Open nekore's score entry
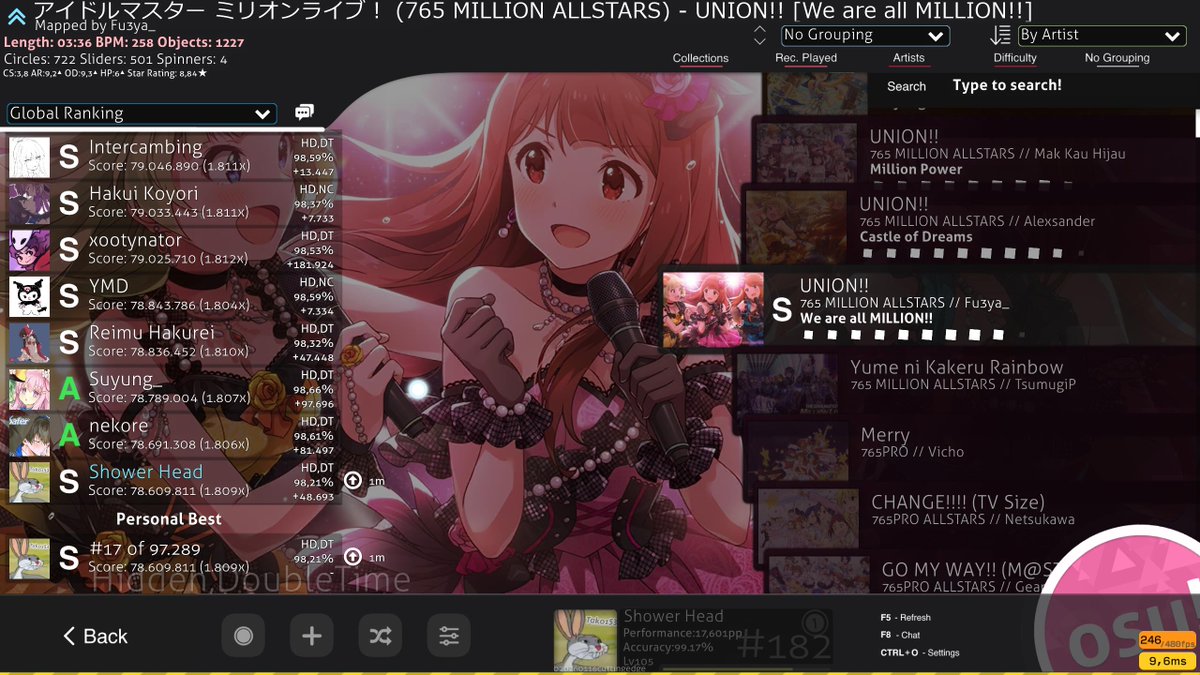The image size is (1200, 675). 171,436
